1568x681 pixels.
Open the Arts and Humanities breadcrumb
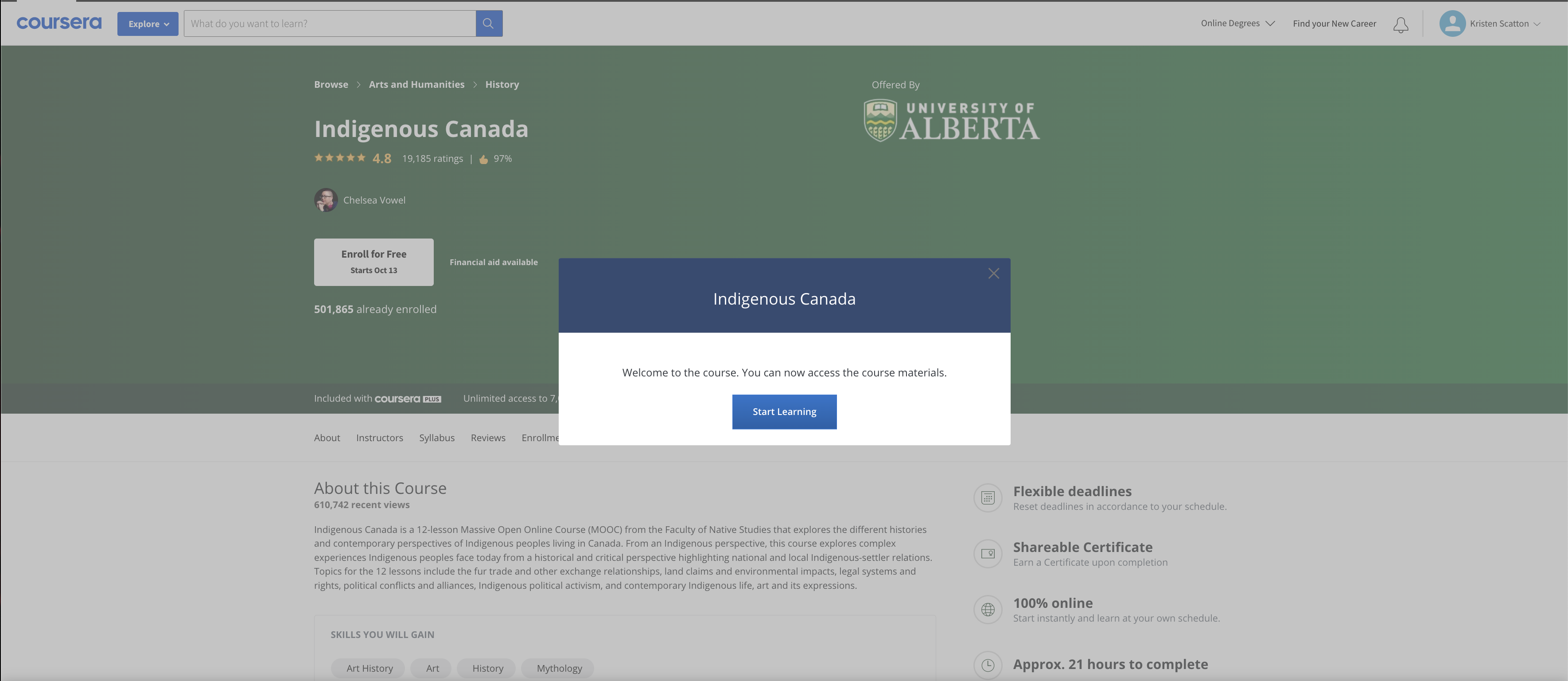pos(416,84)
